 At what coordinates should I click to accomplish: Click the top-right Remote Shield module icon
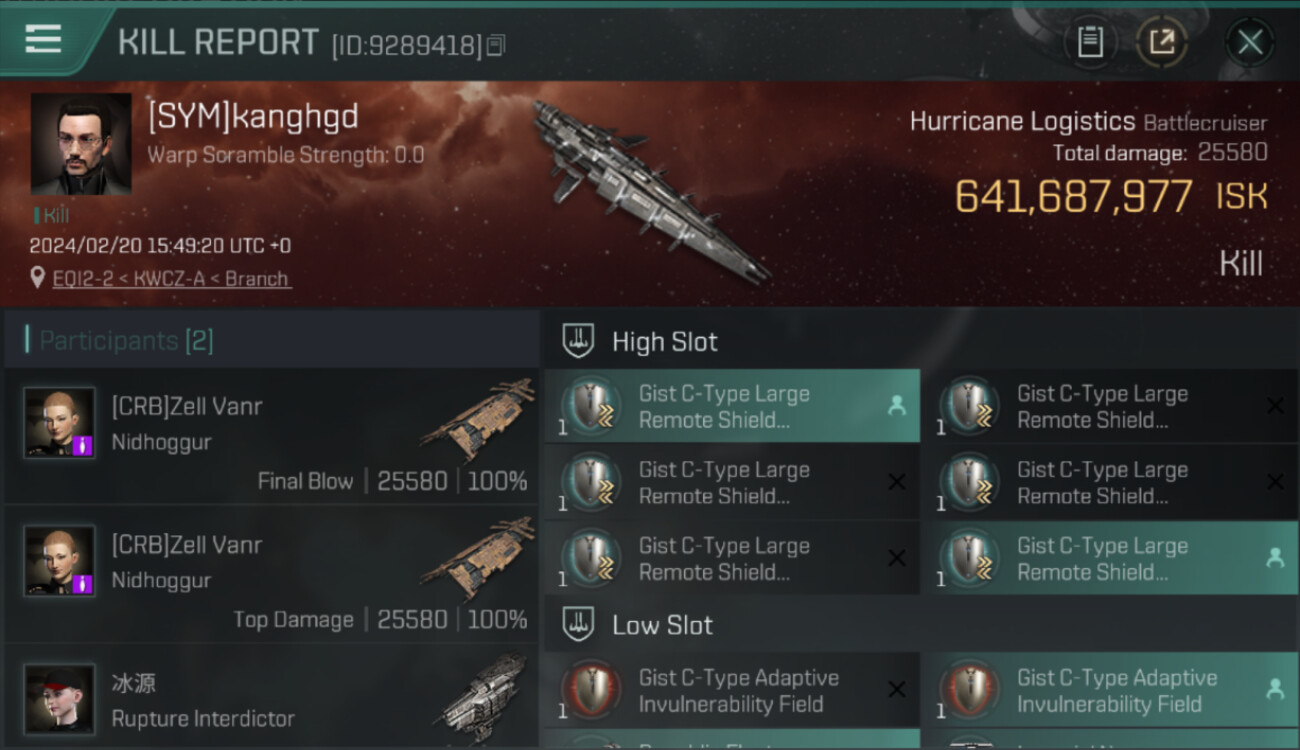pyautogui.click(x=969, y=406)
